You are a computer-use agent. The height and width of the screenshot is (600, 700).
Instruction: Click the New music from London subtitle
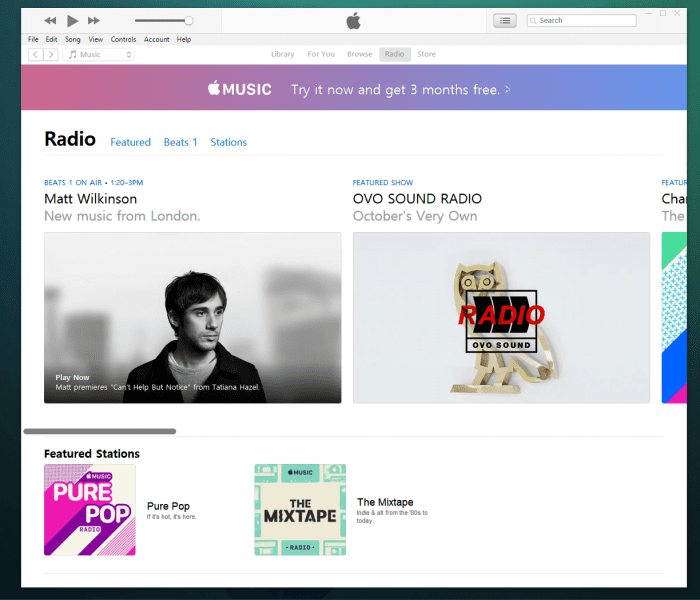pyautogui.click(x=122, y=216)
